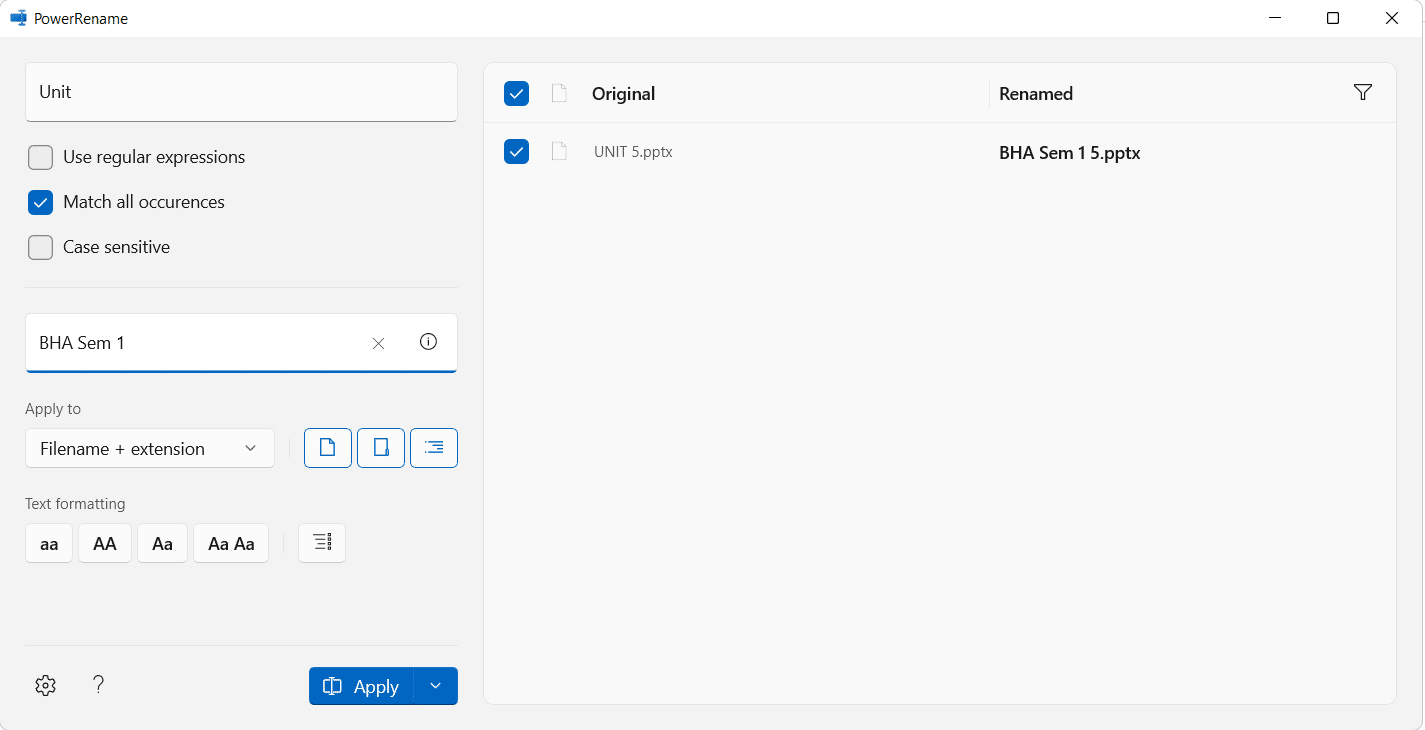This screenshot has height=730, width=1425.
Task: Apply lowercase 'aa' text formatting
Action: point(49,544)
